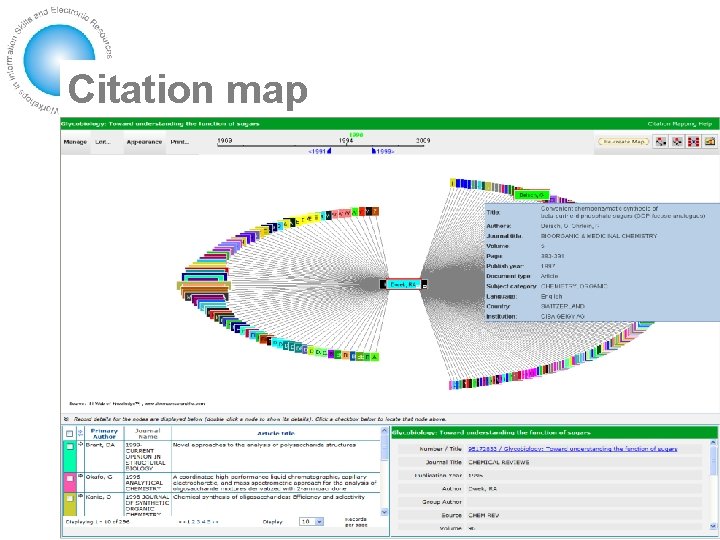Click the arrow icon beside Brant, CA

click(81, 444)
